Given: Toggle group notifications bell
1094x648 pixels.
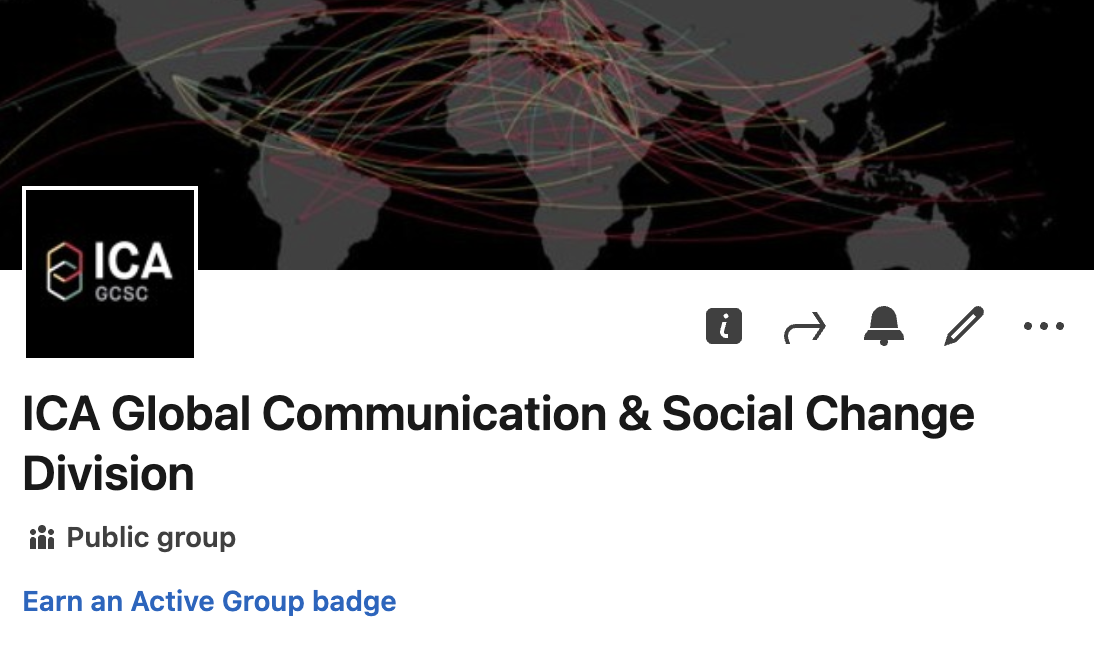Looking at the screenshot, I should (884, 326).
